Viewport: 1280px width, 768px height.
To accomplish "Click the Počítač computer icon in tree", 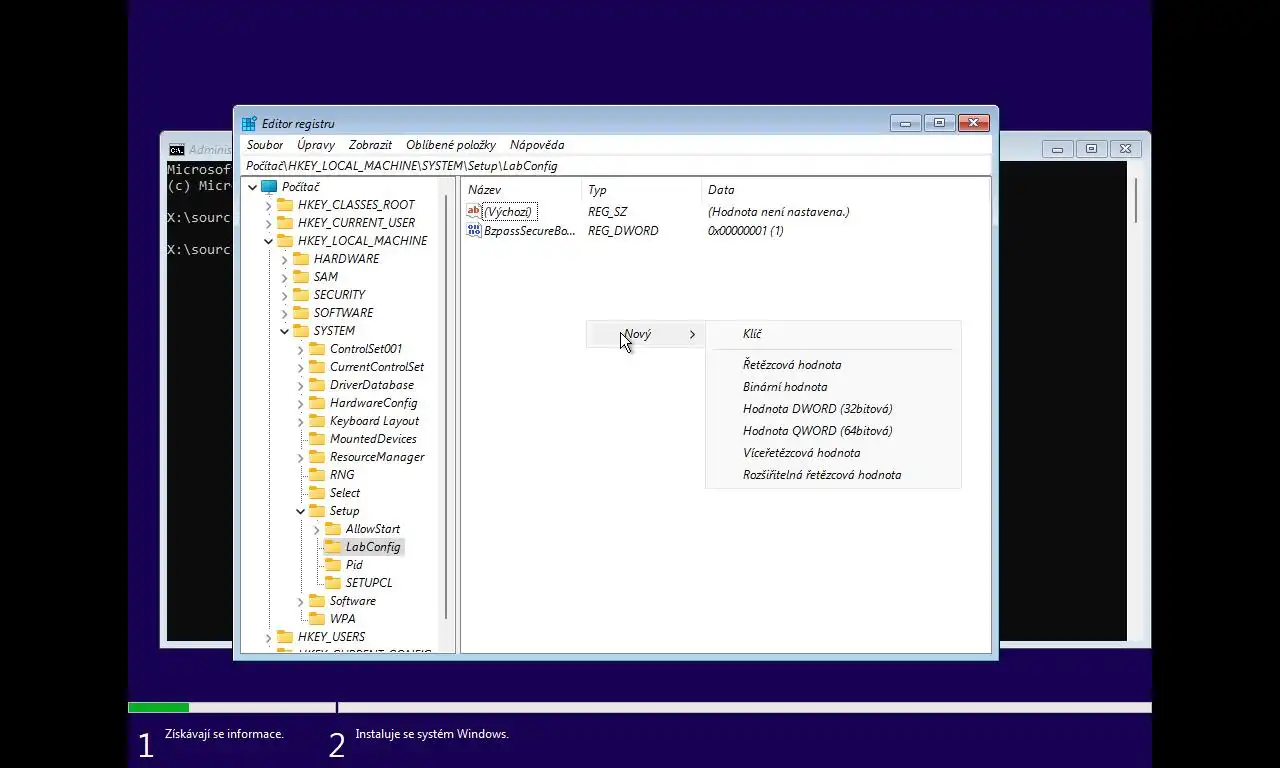I will (269, 187).
